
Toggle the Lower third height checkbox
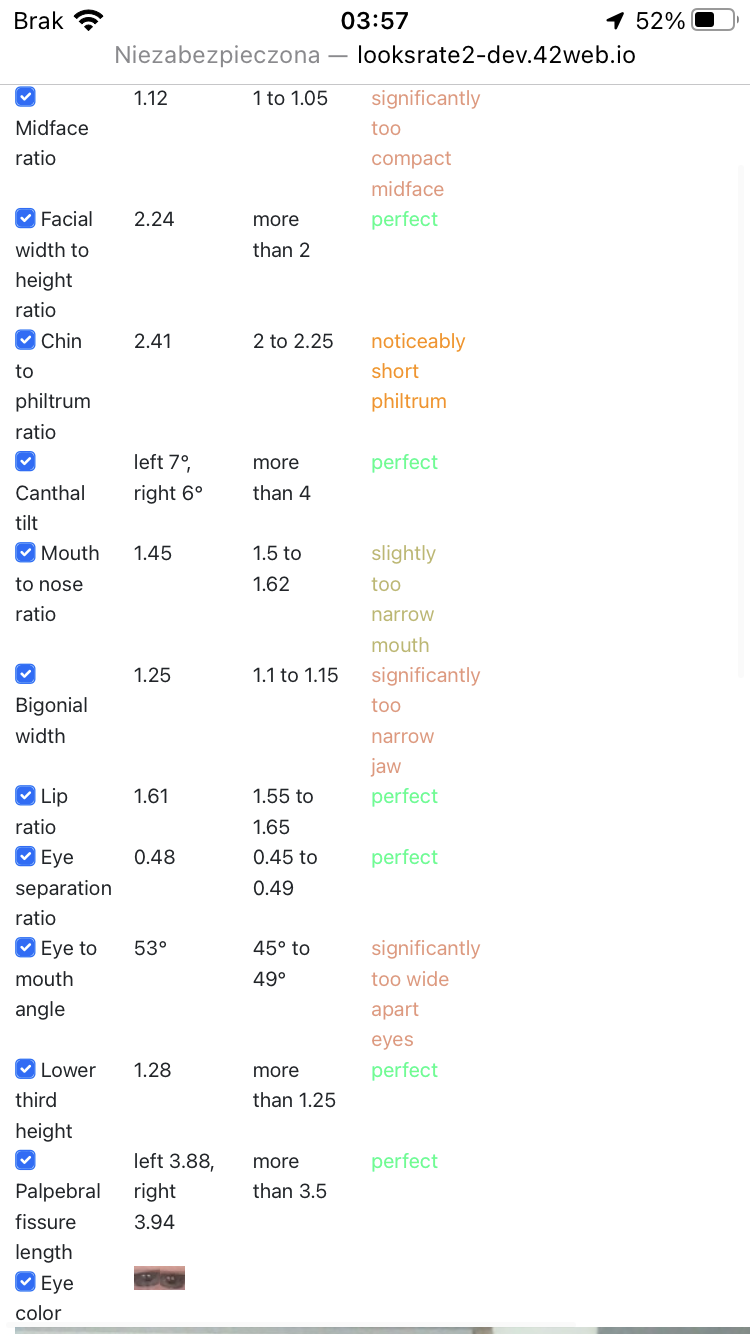click(x=26, y=1069)
